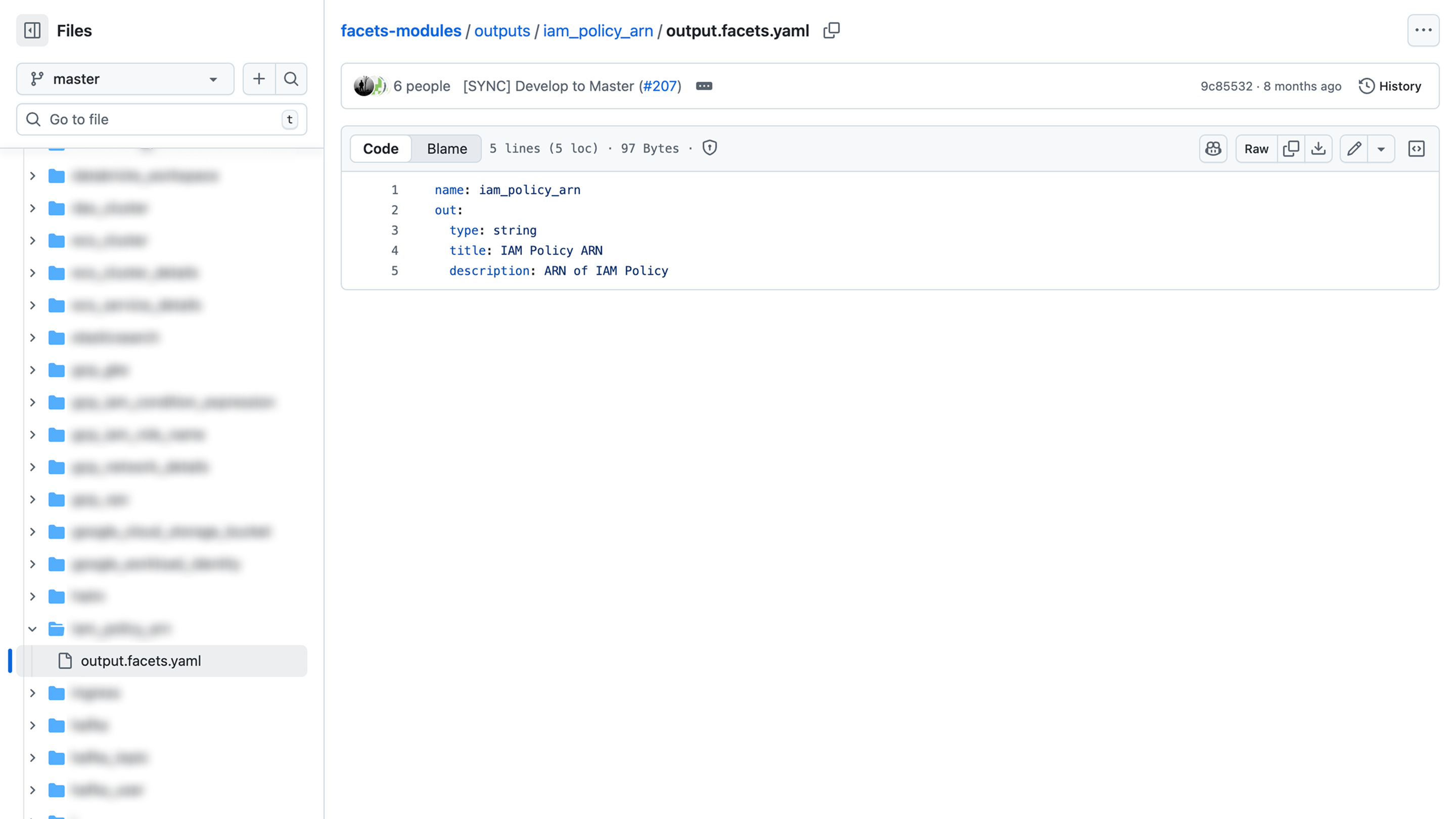Click the shield security icon after 97 Bytes
This screenshot has height=819, width=1456.
tap(709, 148)
